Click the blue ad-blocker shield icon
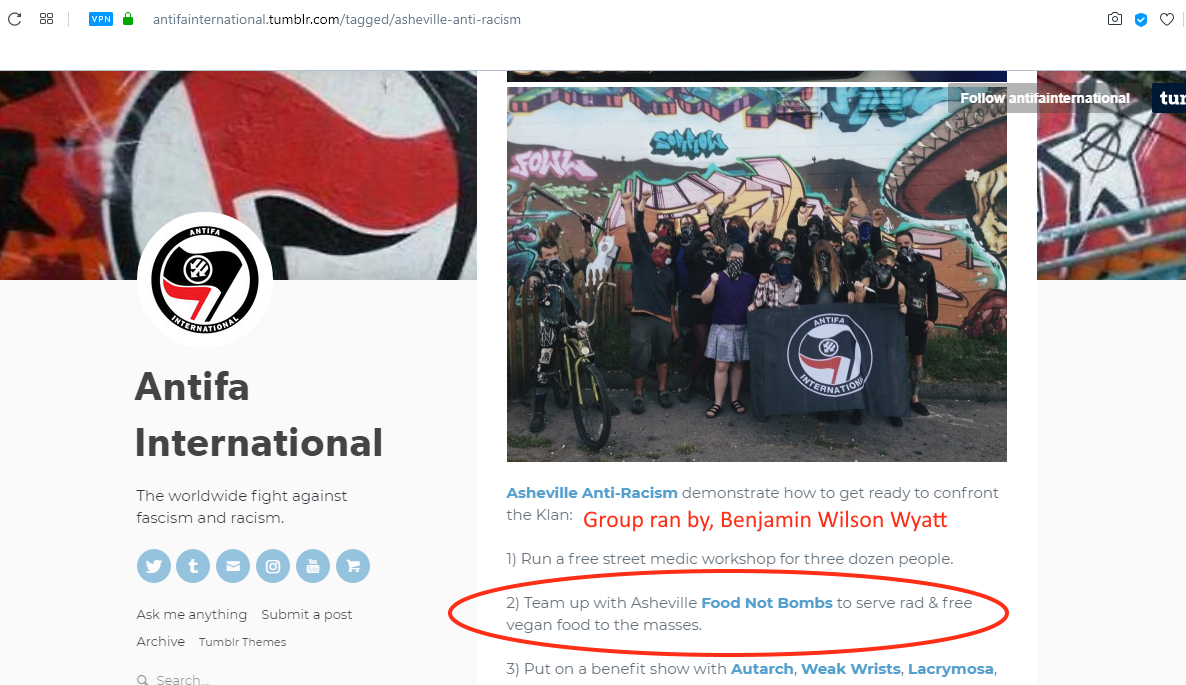This screenshot has height=685, width=1186. (x=1141, y=20)
